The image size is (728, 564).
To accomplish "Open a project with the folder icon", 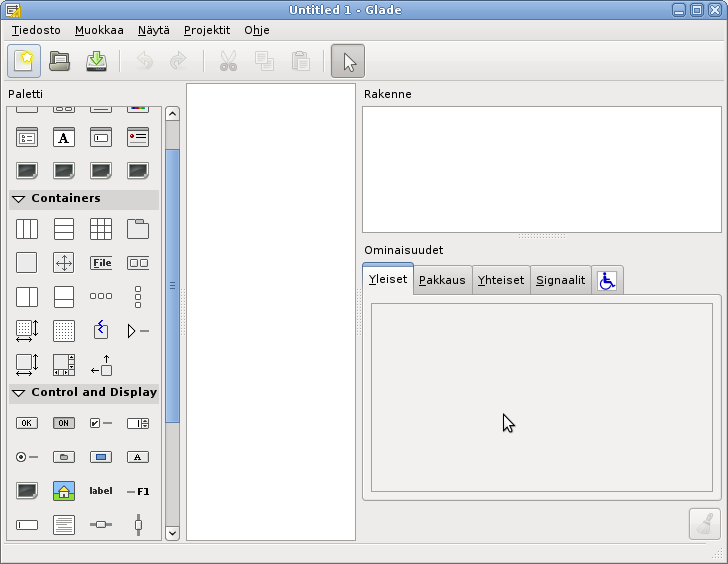I will (x=60, y=62).
